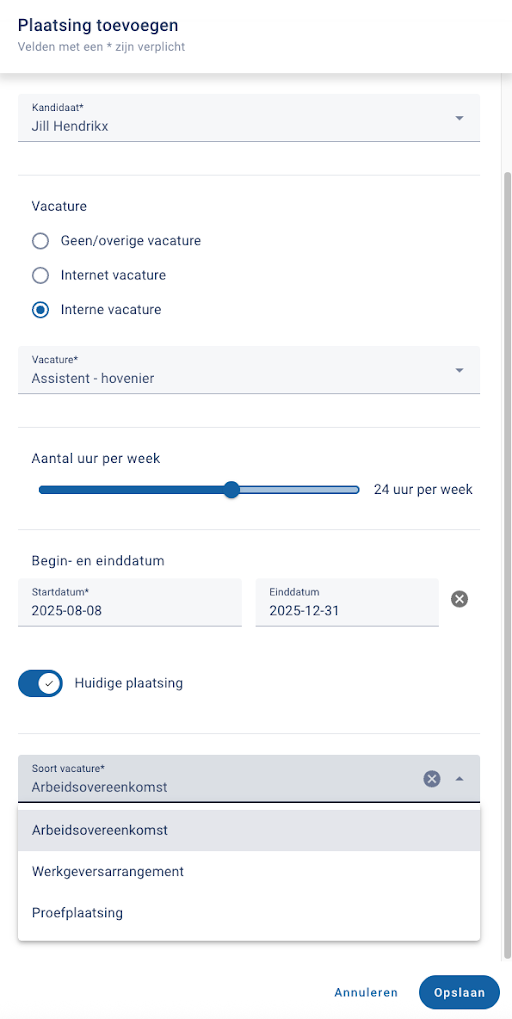
Task: Select Interne vacature radio button
Action: [40, 310]
